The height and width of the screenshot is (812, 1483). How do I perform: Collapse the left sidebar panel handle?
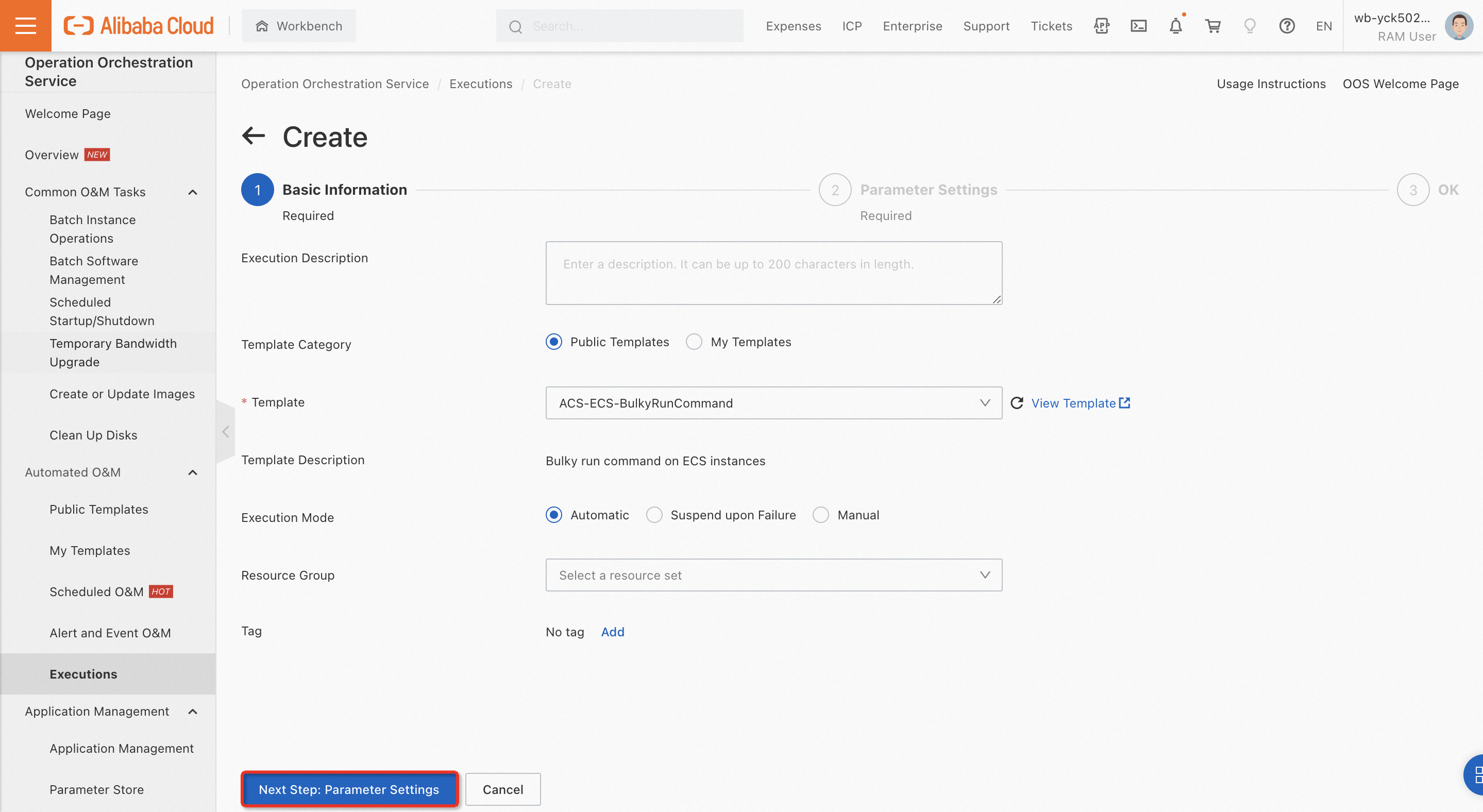point(226,432)
